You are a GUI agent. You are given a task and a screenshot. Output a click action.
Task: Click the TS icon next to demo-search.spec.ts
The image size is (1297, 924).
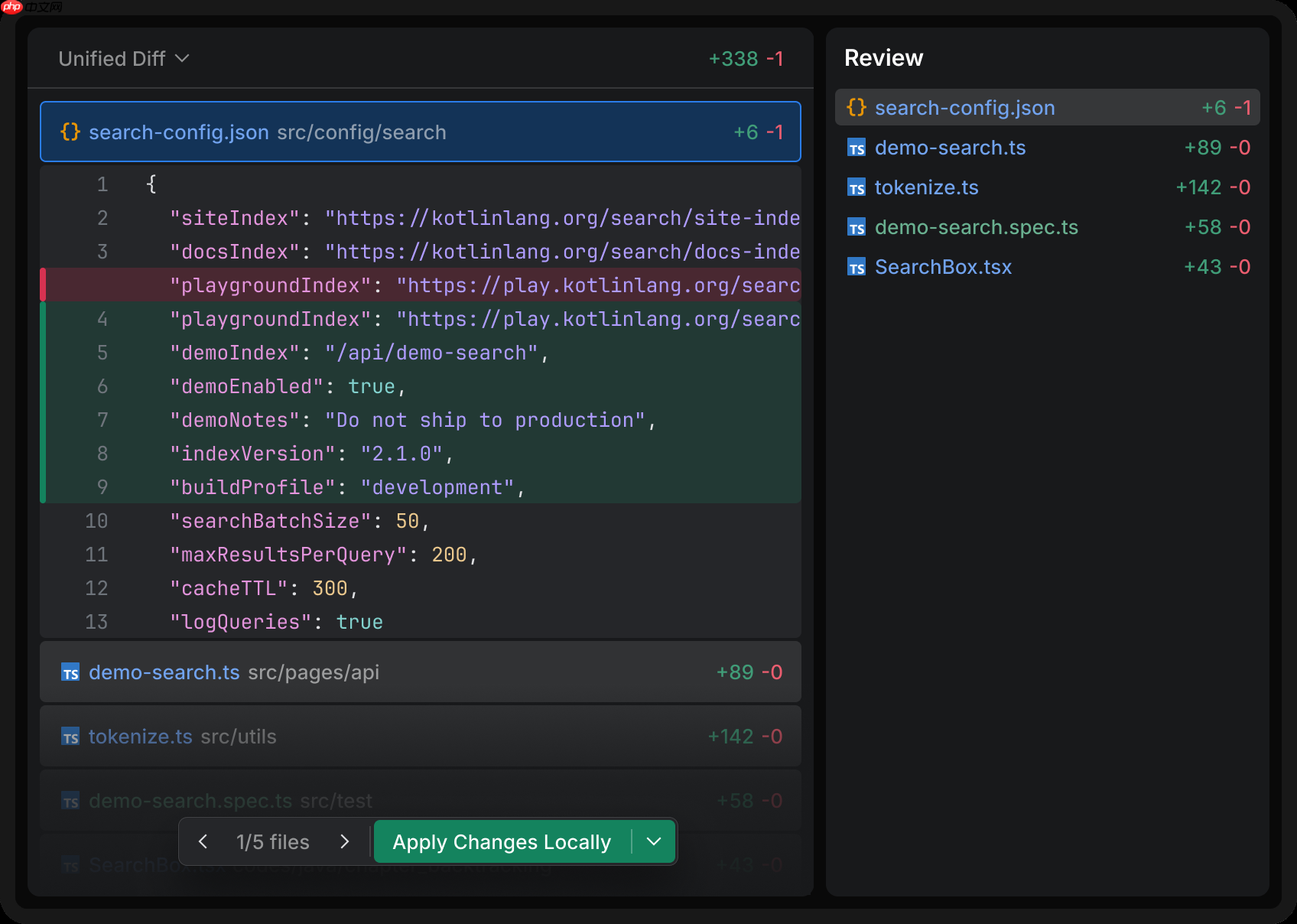857,227
